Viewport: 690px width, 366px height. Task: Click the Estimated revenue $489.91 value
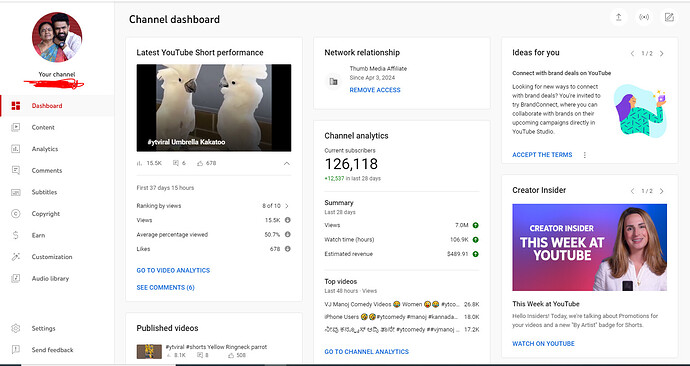[458, 254]
